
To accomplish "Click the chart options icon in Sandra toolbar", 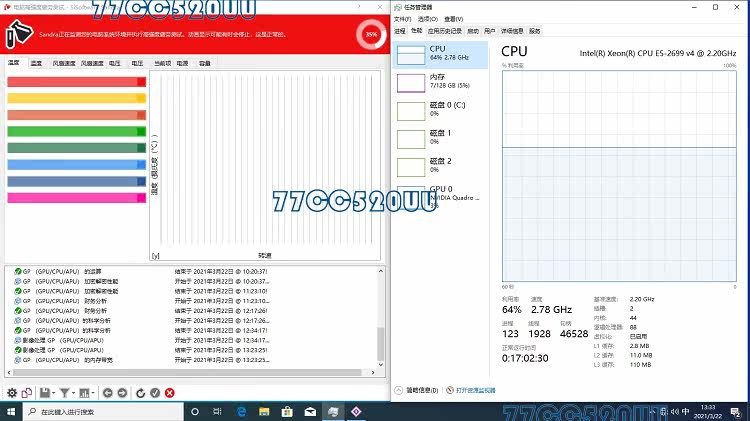I will tap(84, 393).
